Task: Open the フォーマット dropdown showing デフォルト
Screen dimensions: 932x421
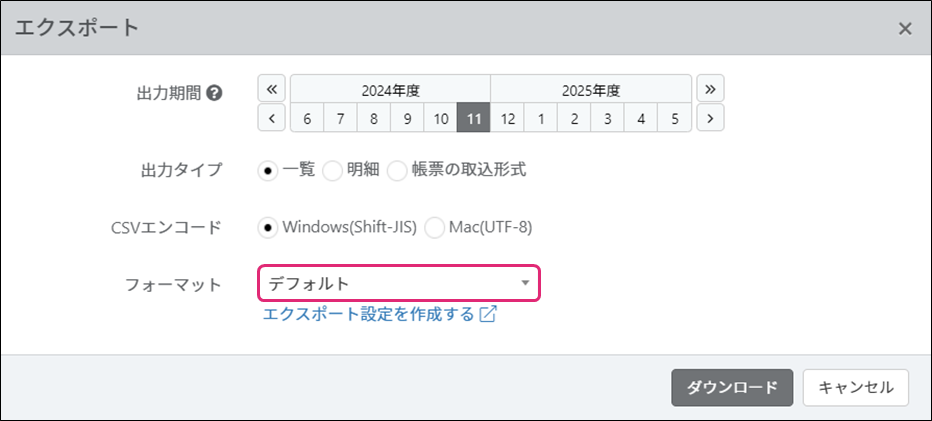Action: pyautogui.click(x=399, y=284)
